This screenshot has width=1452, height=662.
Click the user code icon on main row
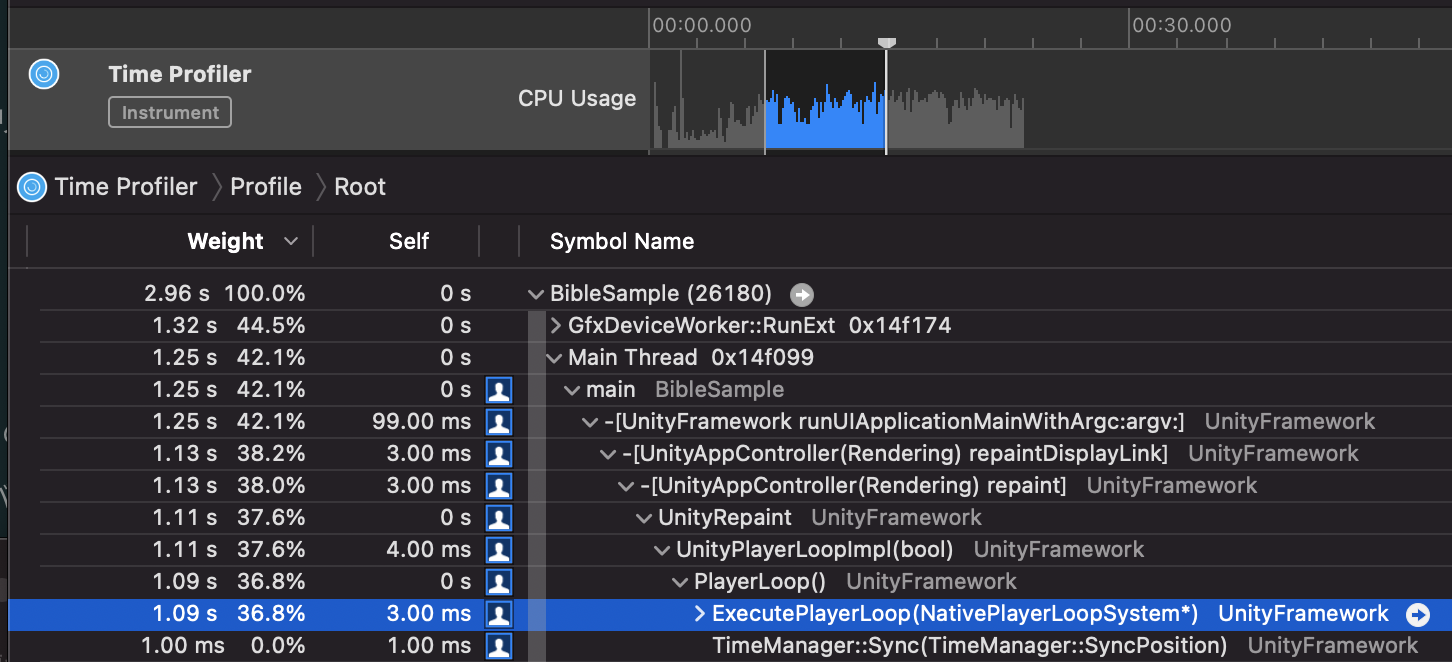click(499, 390)
